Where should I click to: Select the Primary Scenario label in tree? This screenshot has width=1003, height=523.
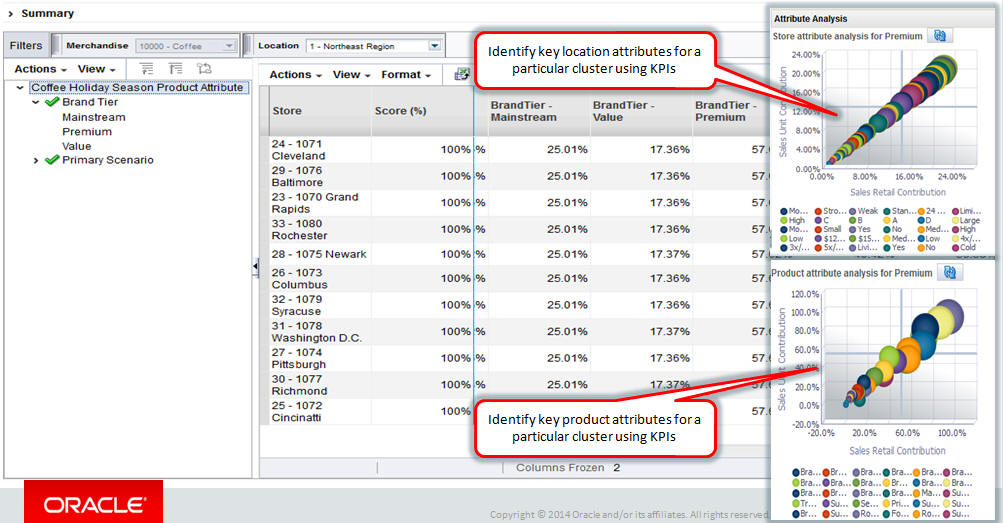(x=107, y=160)
